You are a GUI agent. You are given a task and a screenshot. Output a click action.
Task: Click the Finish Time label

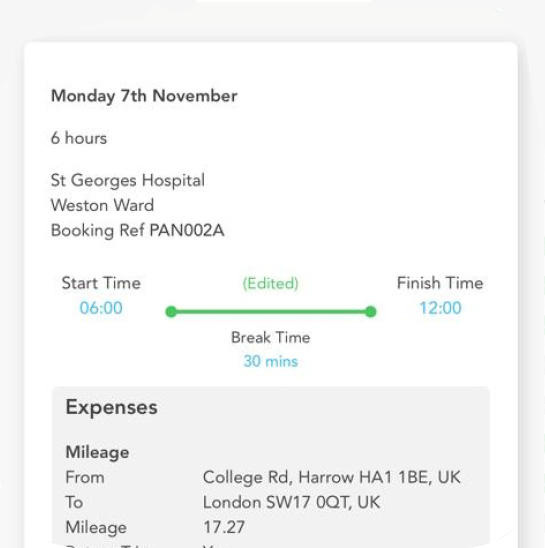click(440, 283)
